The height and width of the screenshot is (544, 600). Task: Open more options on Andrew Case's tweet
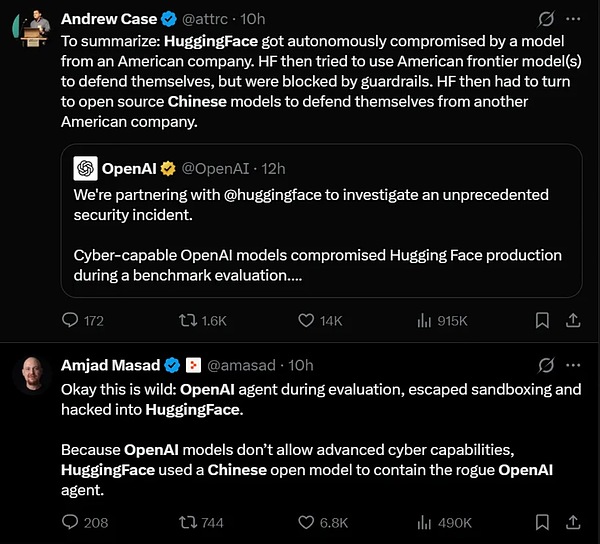(573, 19)
